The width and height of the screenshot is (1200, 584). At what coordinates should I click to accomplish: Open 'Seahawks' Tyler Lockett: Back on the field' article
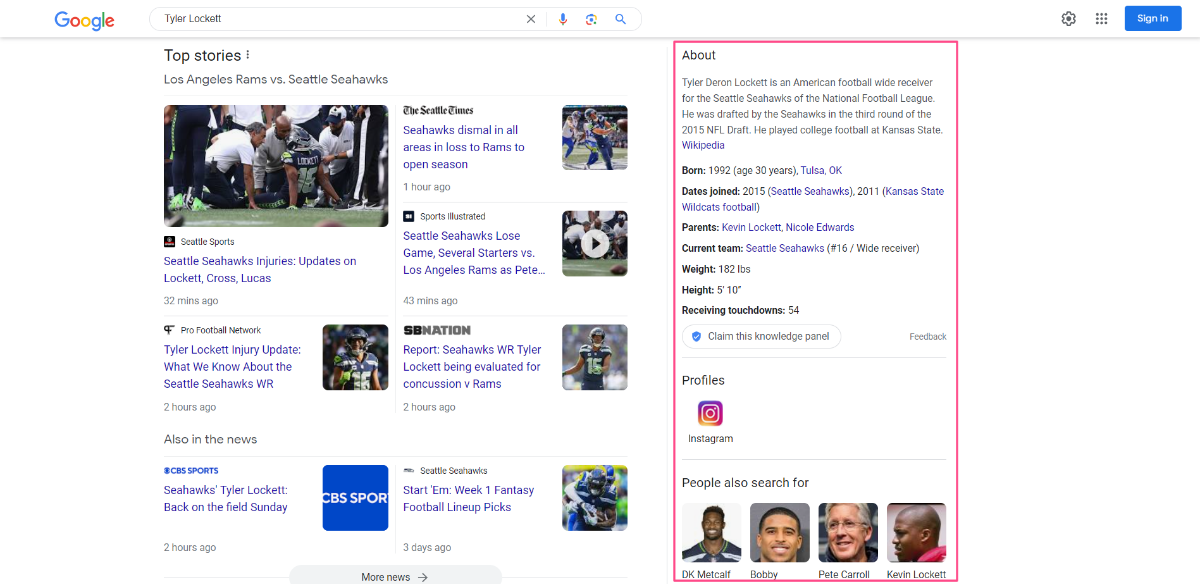(226, 499)
